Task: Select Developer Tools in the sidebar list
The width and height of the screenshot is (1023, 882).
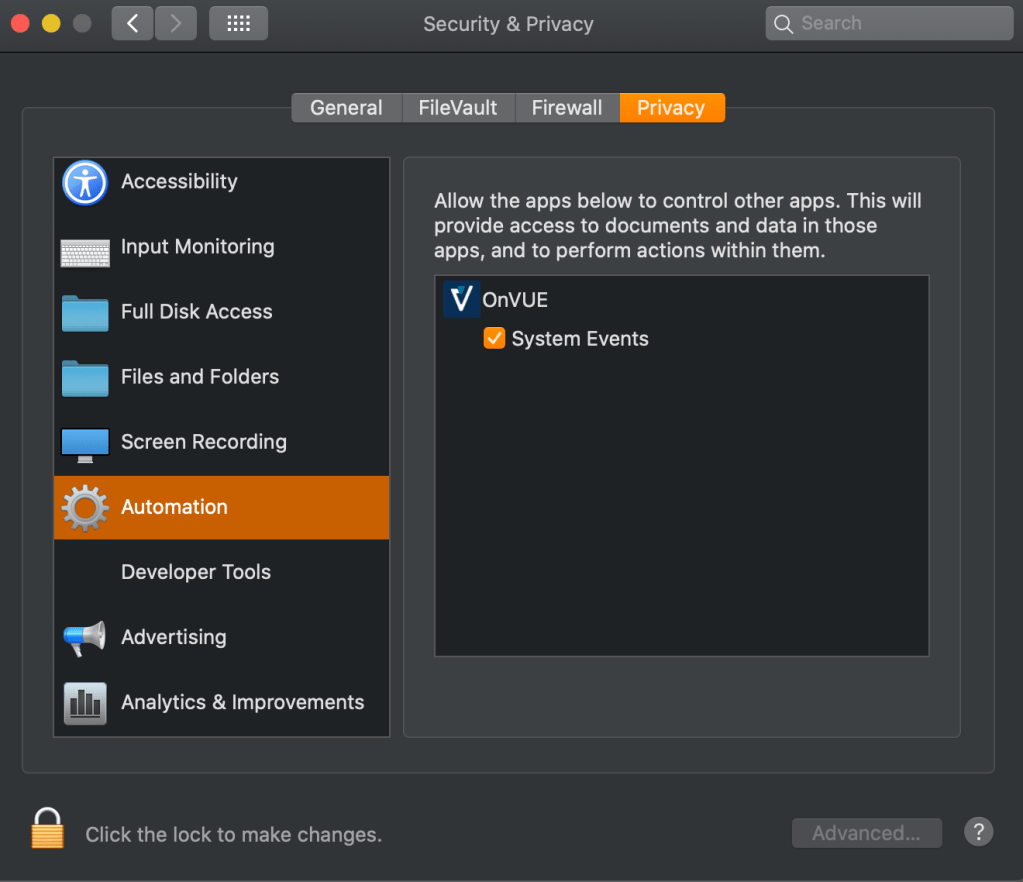Action: click(196, 573)
